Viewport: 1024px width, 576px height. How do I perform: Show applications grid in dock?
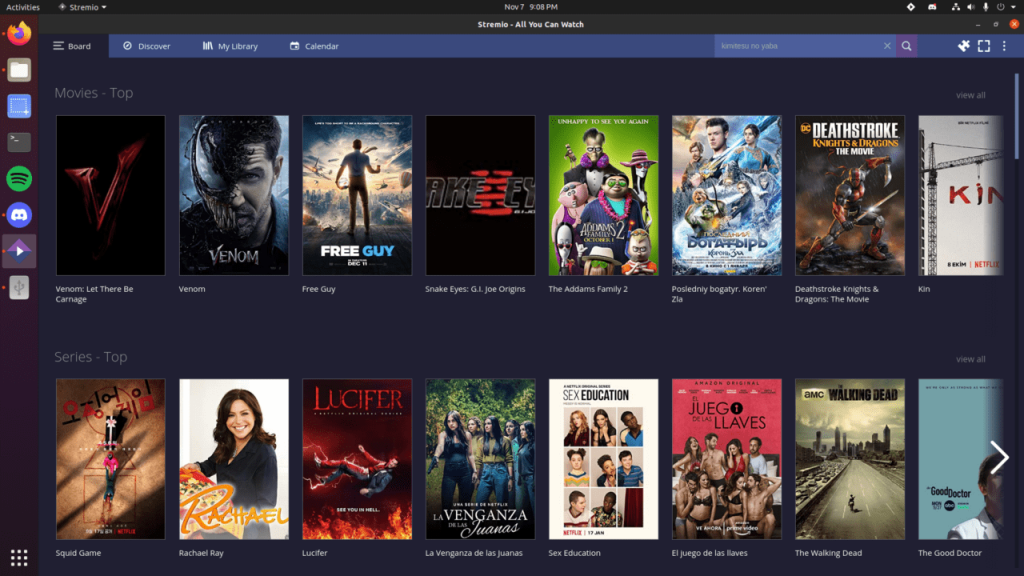click(x=19, y=557)
